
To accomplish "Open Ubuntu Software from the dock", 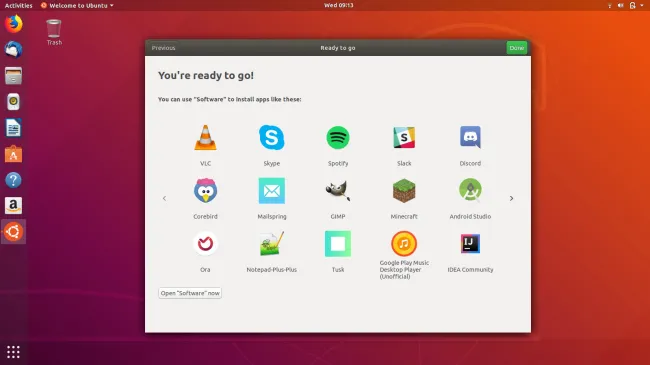I will point(13,154).
